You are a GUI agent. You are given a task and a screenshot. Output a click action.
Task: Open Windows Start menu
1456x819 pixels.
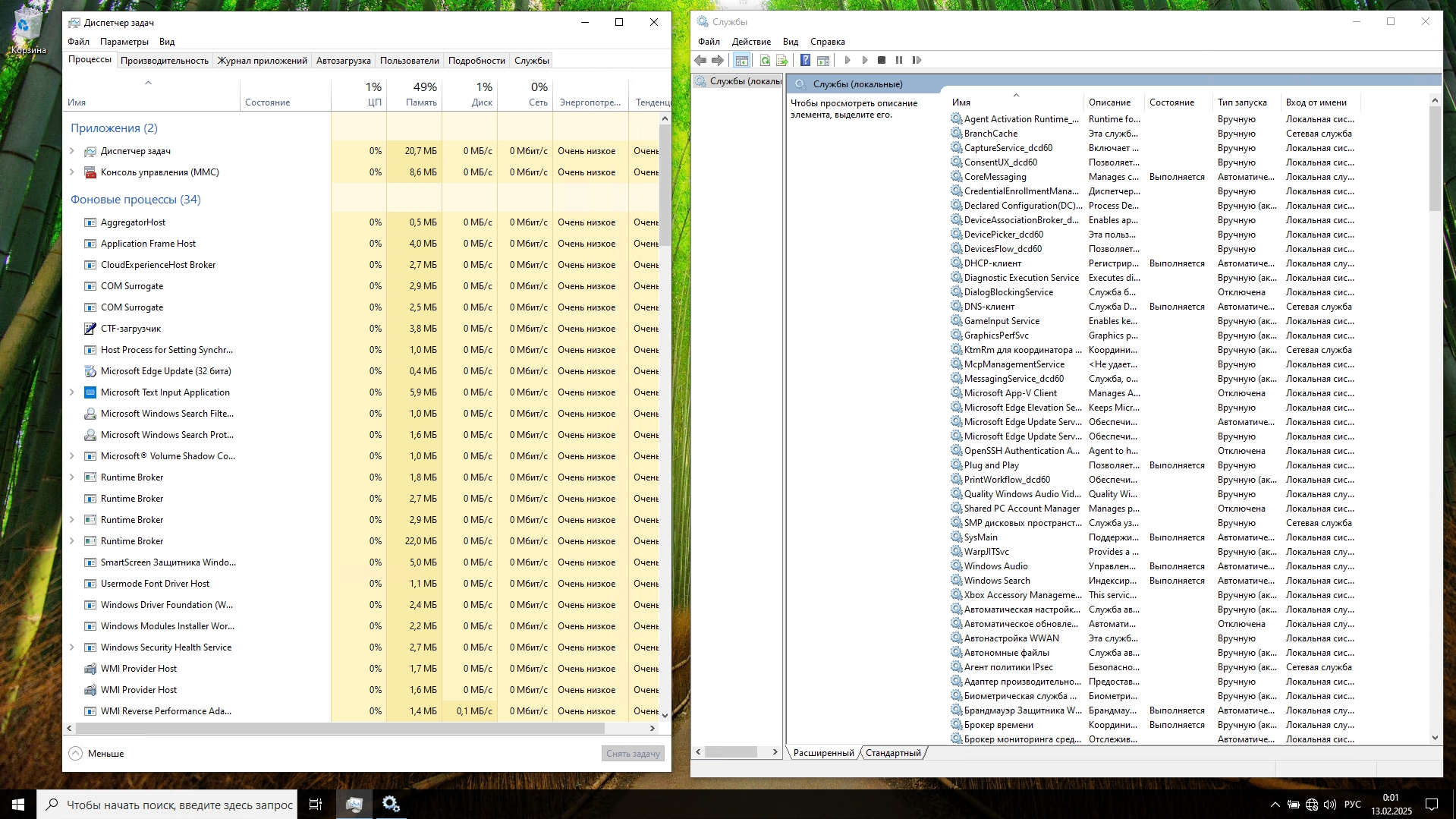click(x=18, y=804)
